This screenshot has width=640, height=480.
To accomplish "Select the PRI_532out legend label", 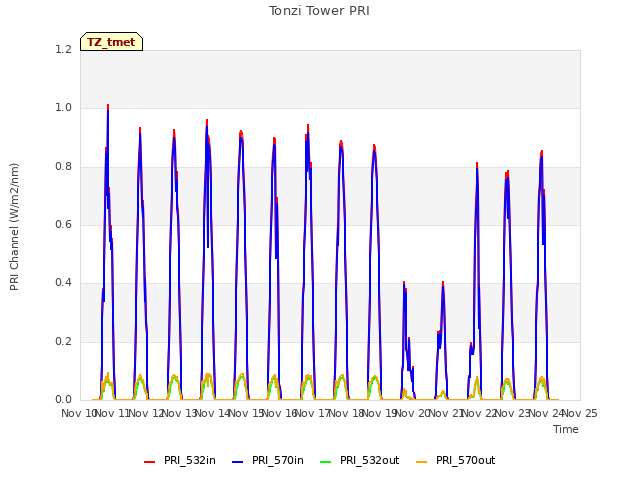I will (x=369, y=460).
